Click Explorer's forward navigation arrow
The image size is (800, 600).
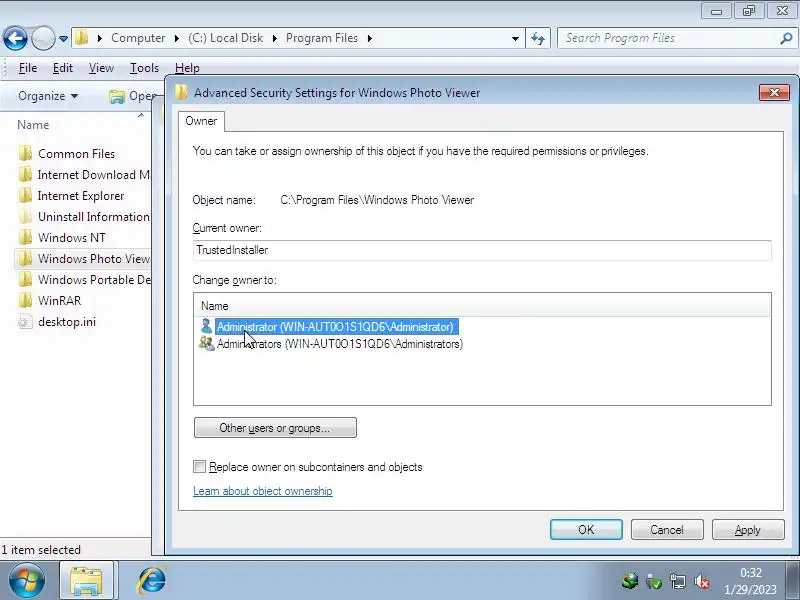coord(43,38)
